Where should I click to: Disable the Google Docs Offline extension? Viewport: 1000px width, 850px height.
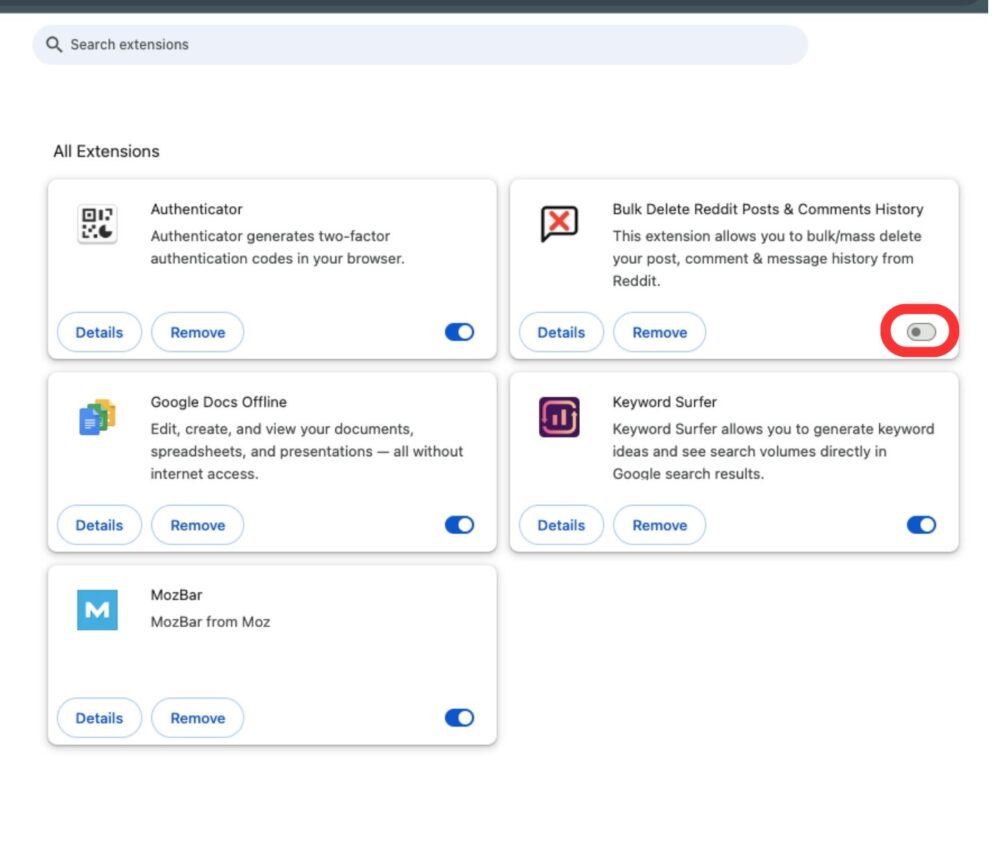point(457,524)
